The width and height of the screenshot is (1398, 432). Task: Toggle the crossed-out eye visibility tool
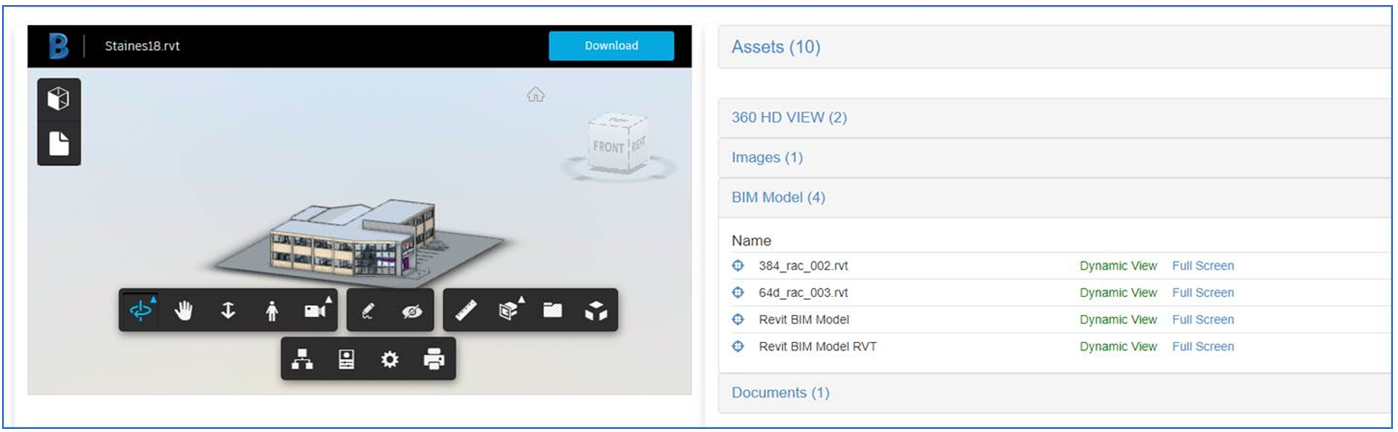click(x=411, y=311)
